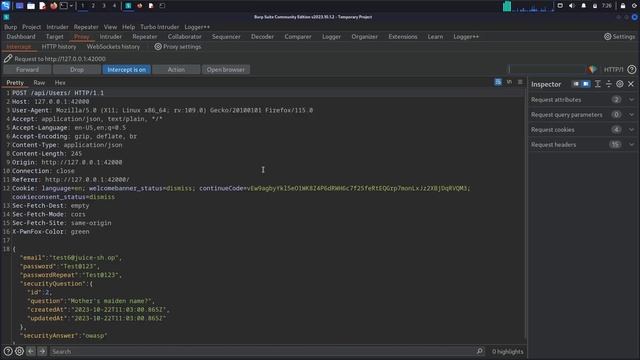Click the comment field beside the highlight icon

546,69
